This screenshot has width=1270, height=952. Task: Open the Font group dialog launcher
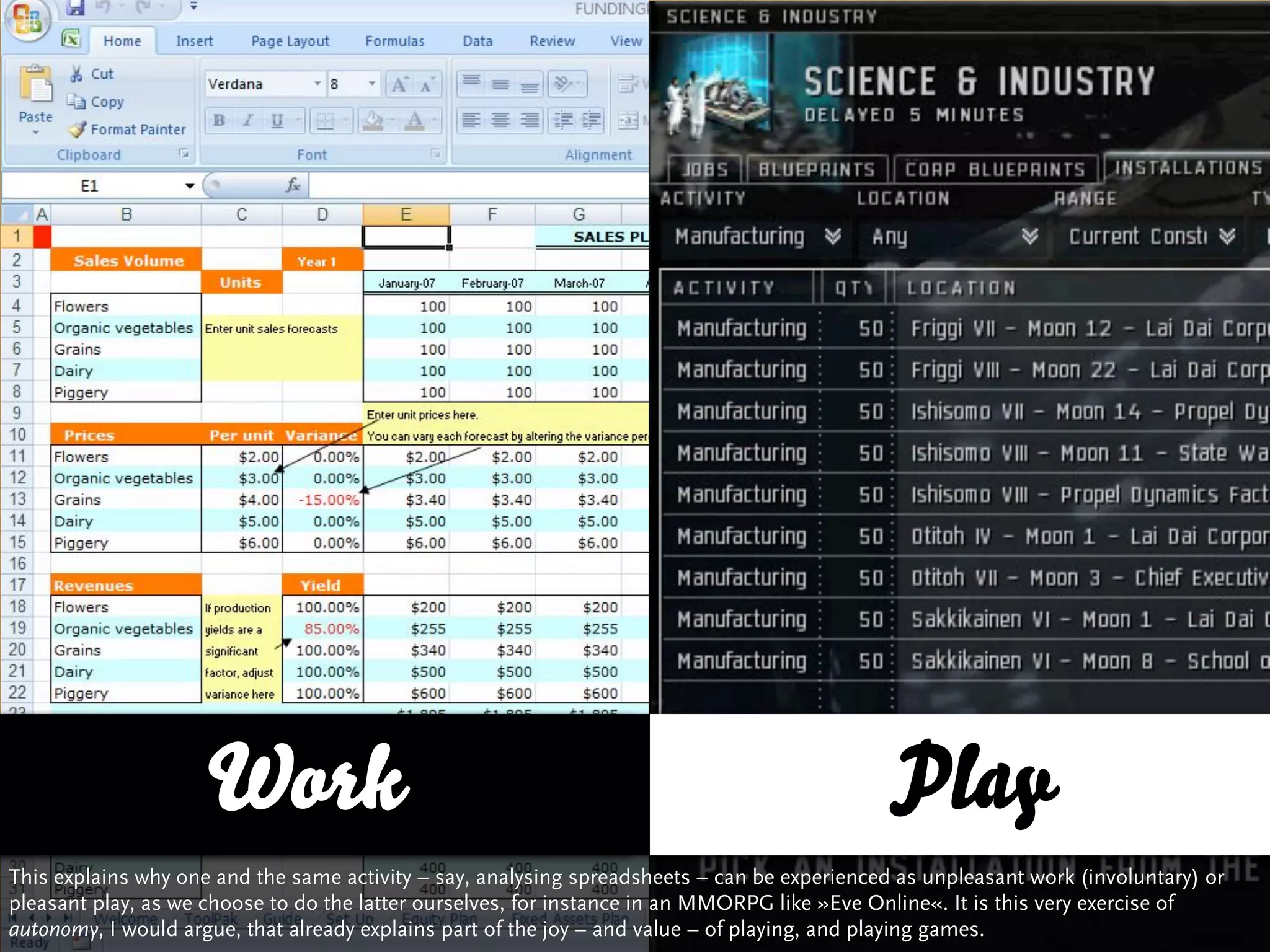pyautogui.click(x=436, y=154)
